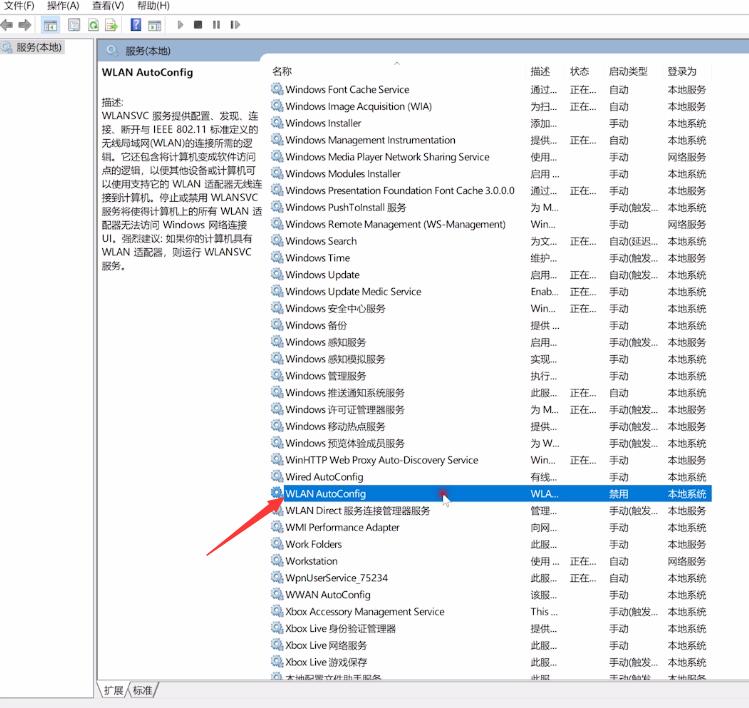Click the Stop service square button
The image size is (749, 708).
(x=198, y=24)
